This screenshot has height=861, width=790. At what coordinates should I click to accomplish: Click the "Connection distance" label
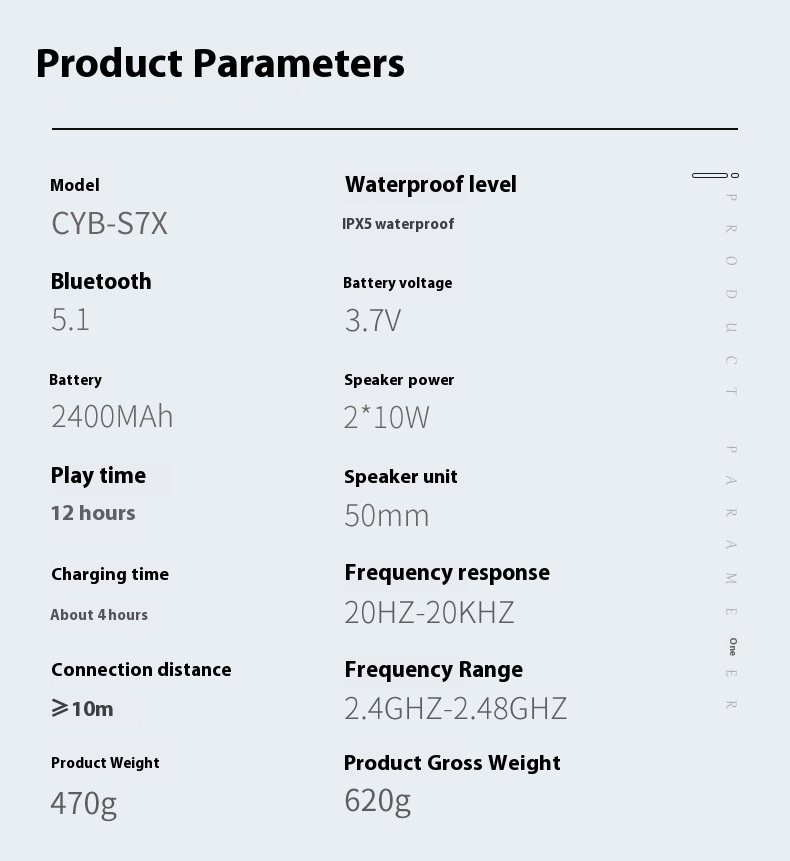click(x=141, y=670)
